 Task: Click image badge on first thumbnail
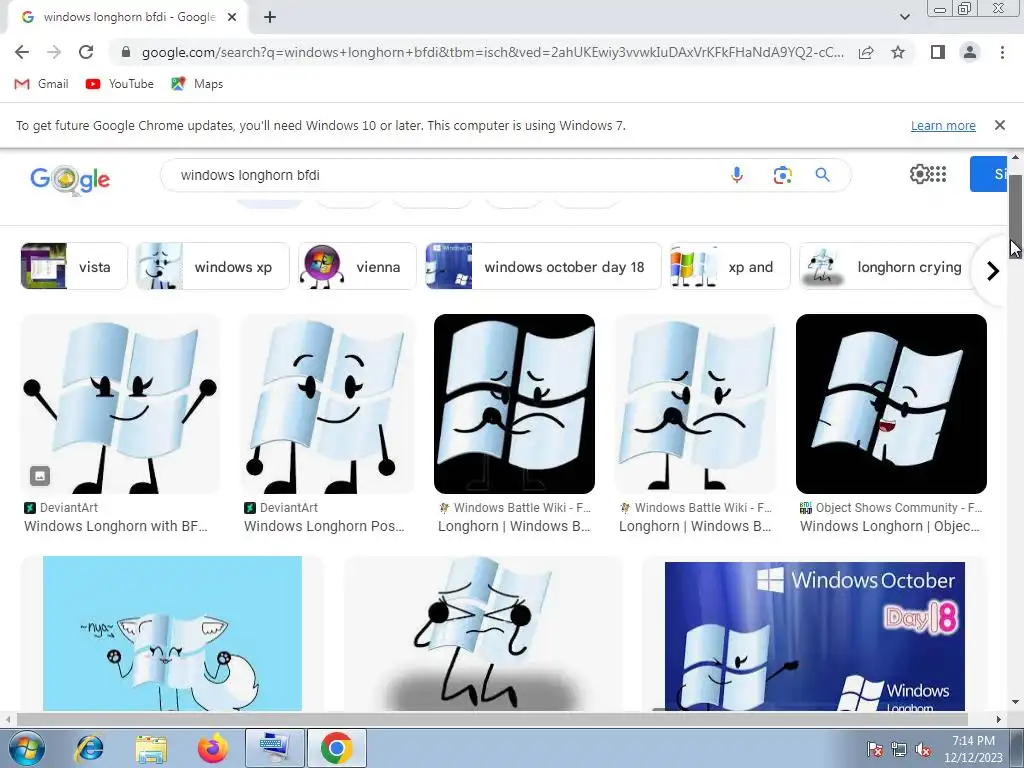(x=40, y=475)
